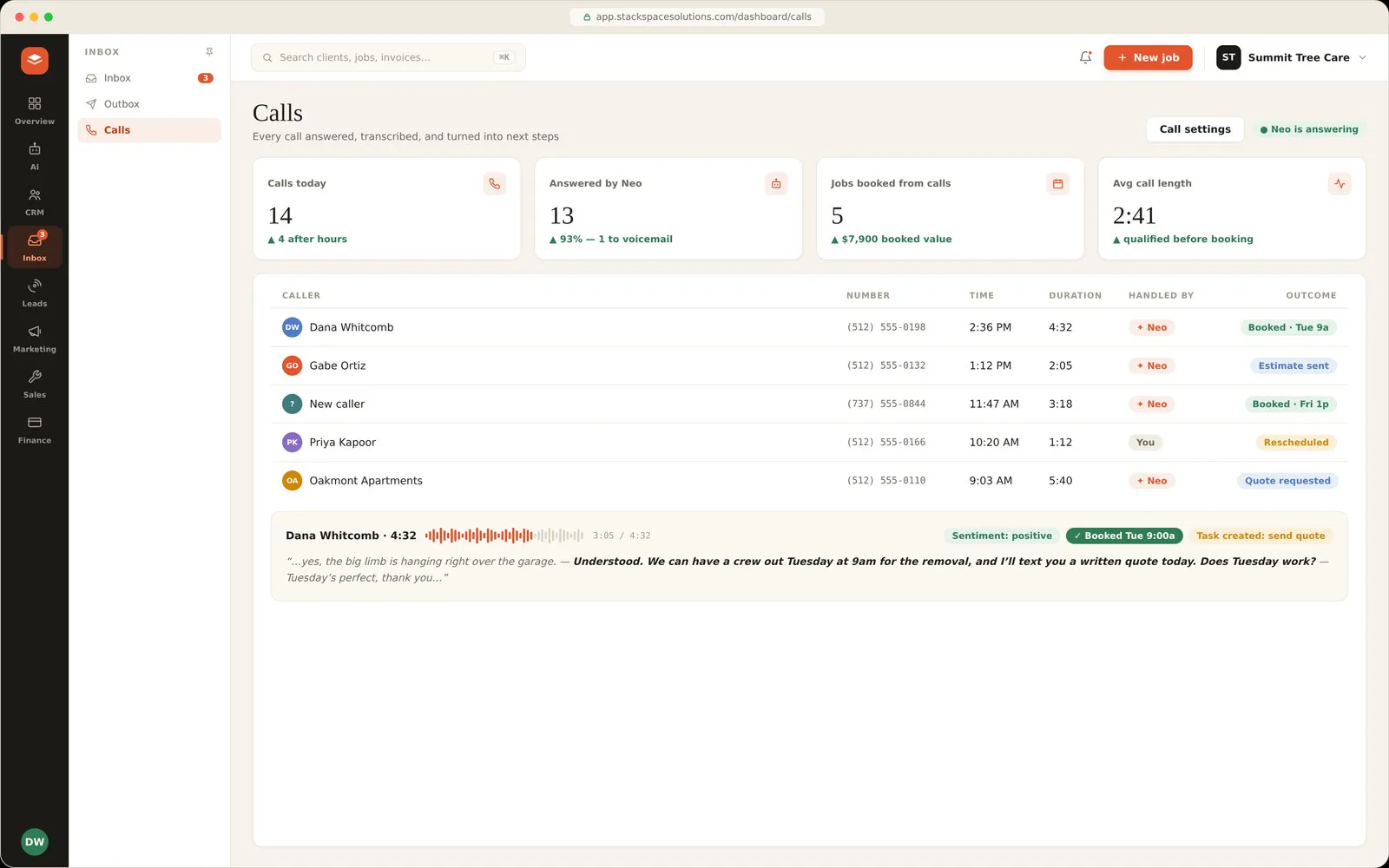
Task: Open the Priya Kapoor call row
Action: [x=809, y=442]
